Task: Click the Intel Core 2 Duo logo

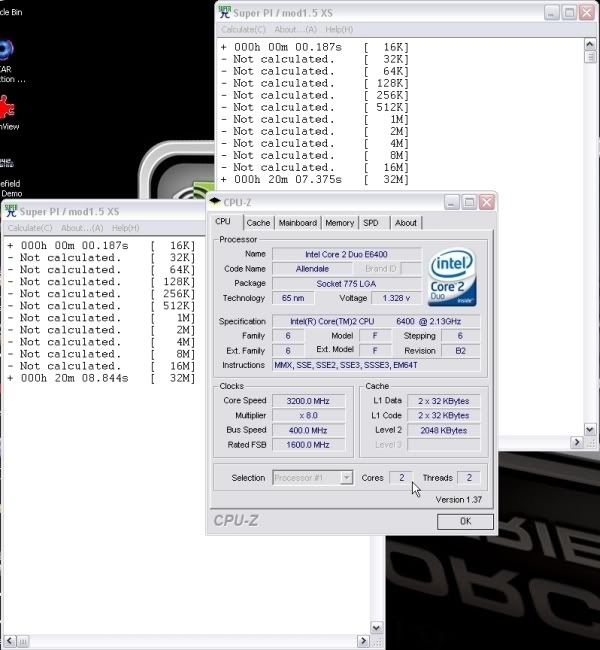Action: click(452, 277)
